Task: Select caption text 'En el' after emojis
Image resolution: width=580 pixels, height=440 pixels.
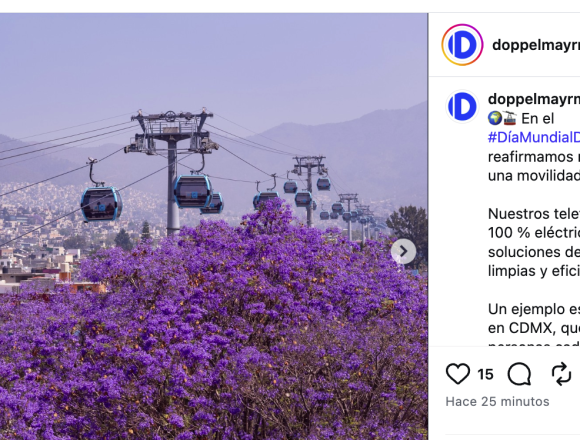Action: [x=537, y=119]
